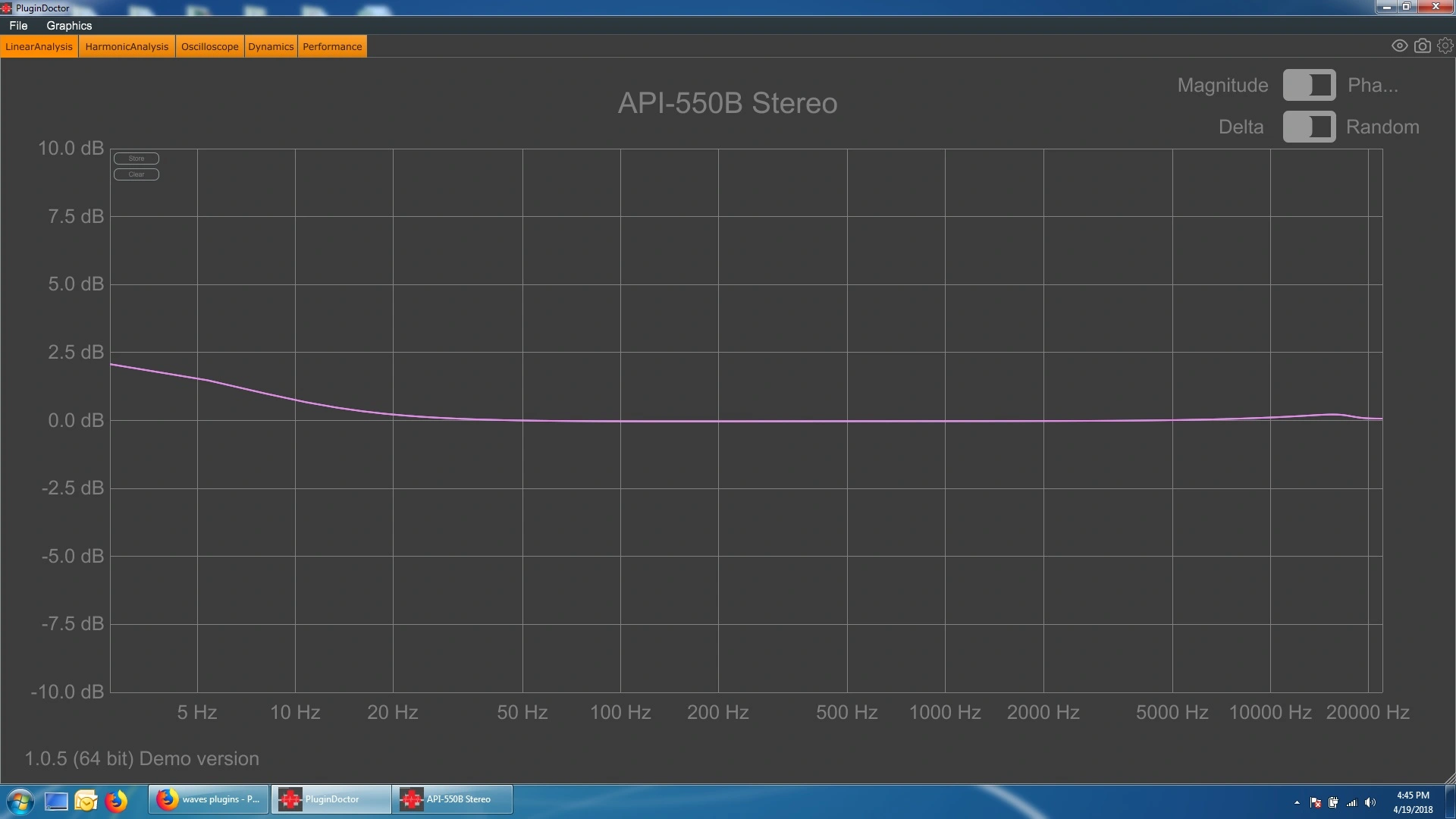Image resolution: width=1456 pixels, height=819 pixels.
Task: Switch to the HarmonicAnalysis tab
Action: tap(127, 46)
